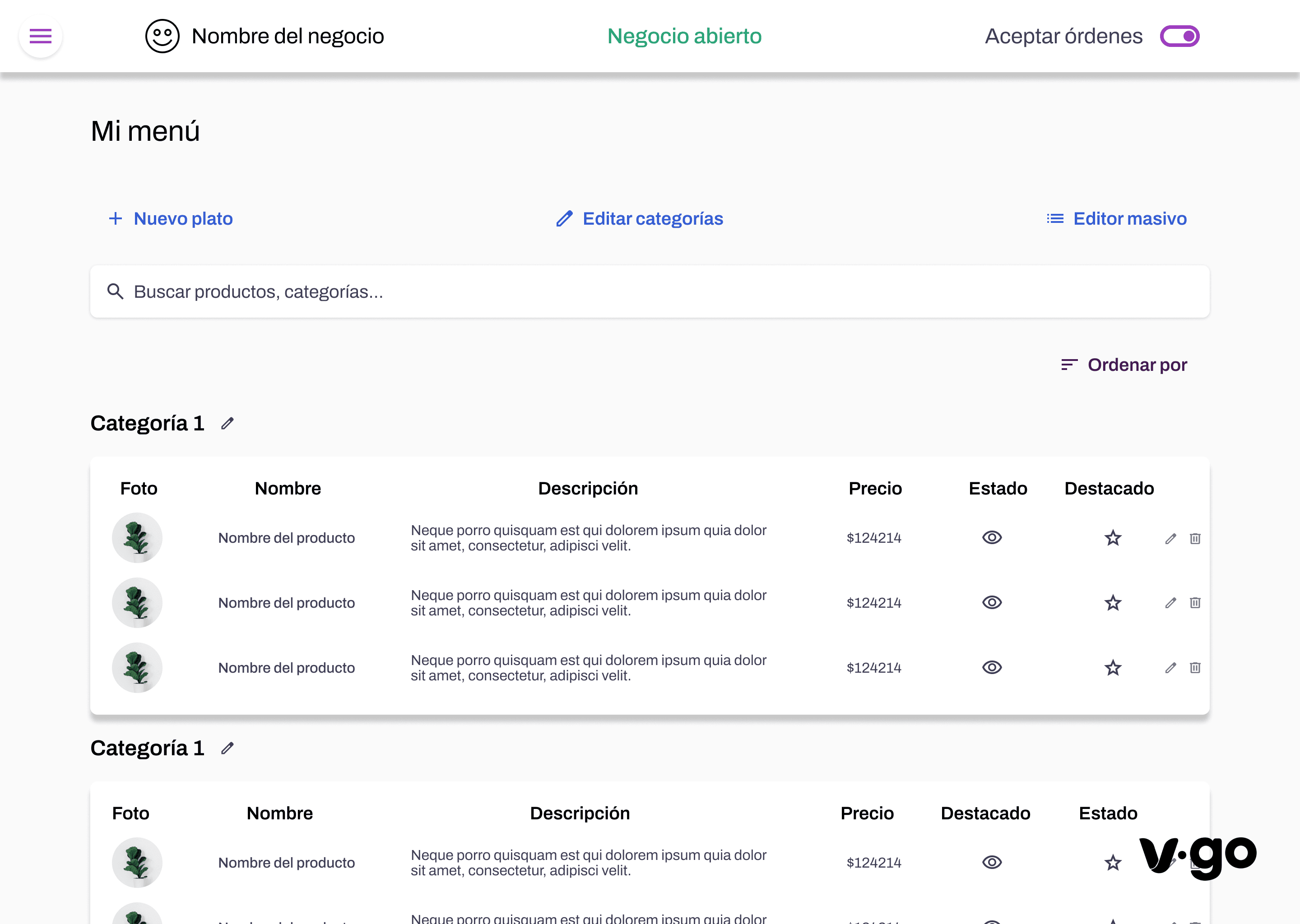The width and height of the screenshot is (1300, 924).
Task: Toggle the Aceptar órdenes switch
Action: coord(1179,37)
